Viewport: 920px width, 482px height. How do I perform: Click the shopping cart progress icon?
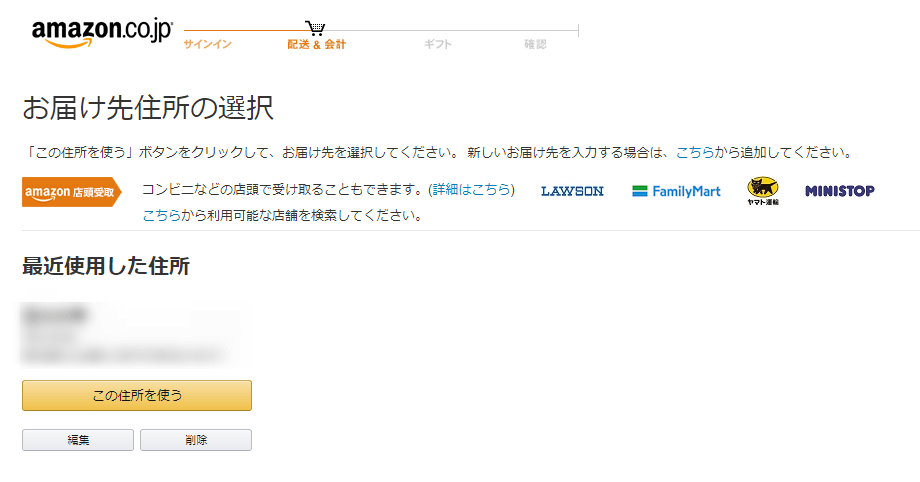point(315,28)
